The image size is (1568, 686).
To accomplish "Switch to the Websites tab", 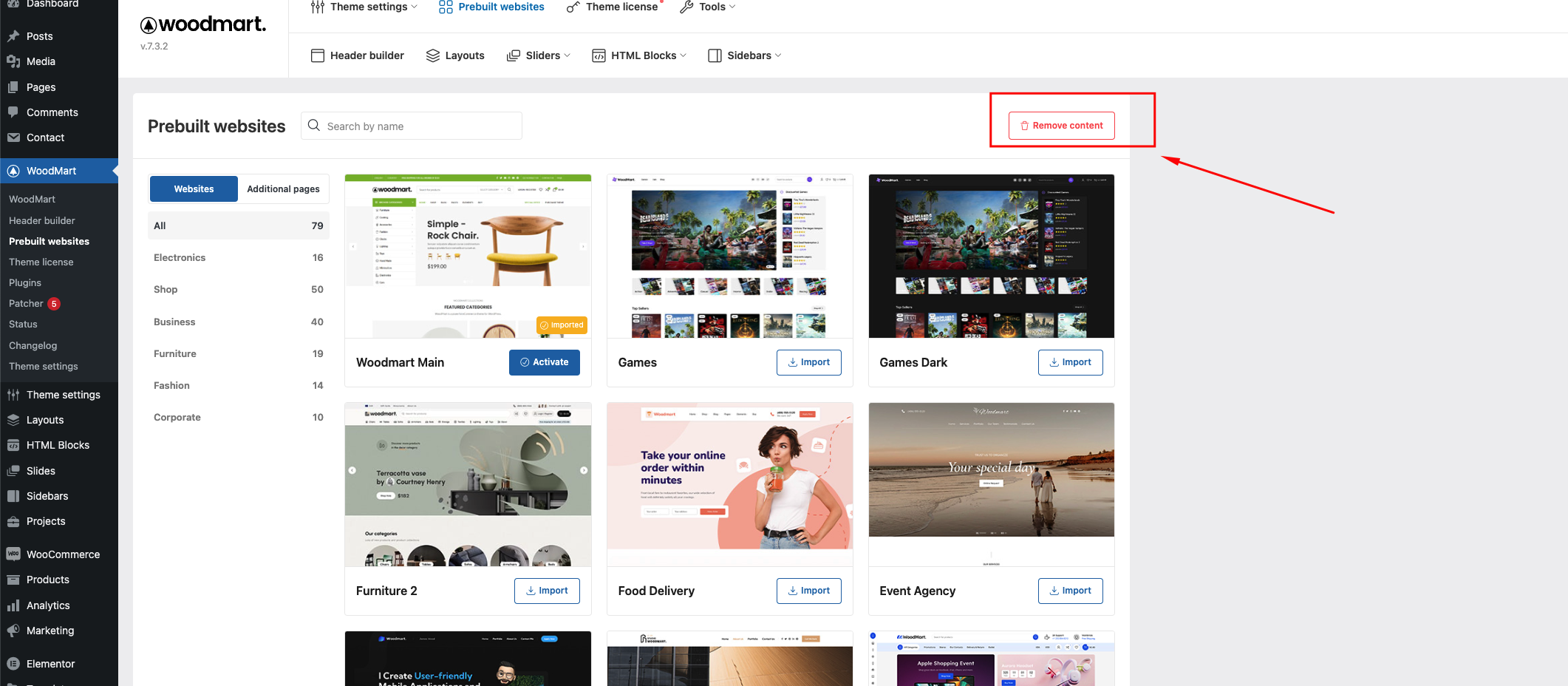I will [x=194, y=189].
